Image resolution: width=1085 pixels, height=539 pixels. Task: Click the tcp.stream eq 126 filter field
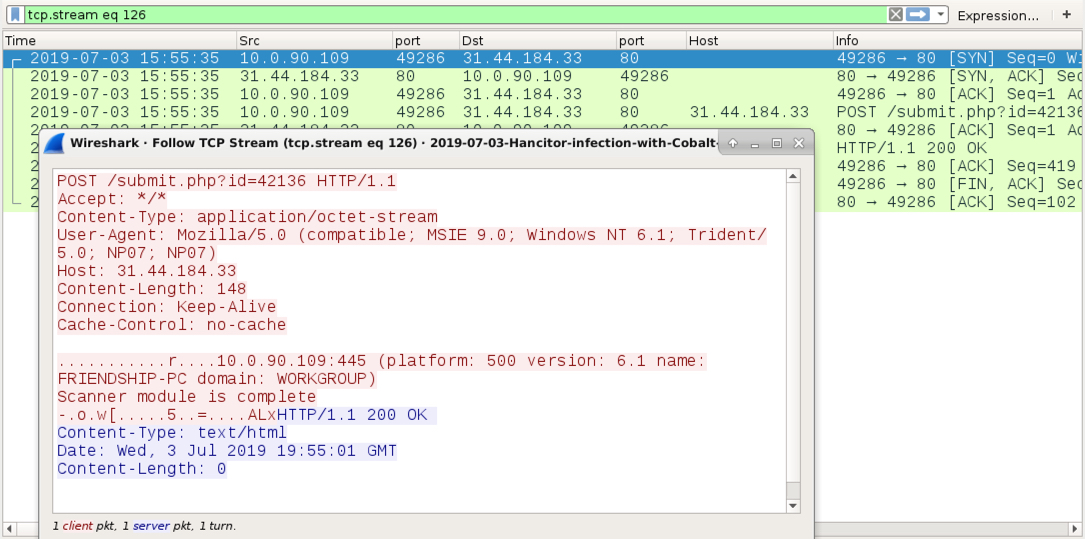pyautogui.click(x=455, y=15)
